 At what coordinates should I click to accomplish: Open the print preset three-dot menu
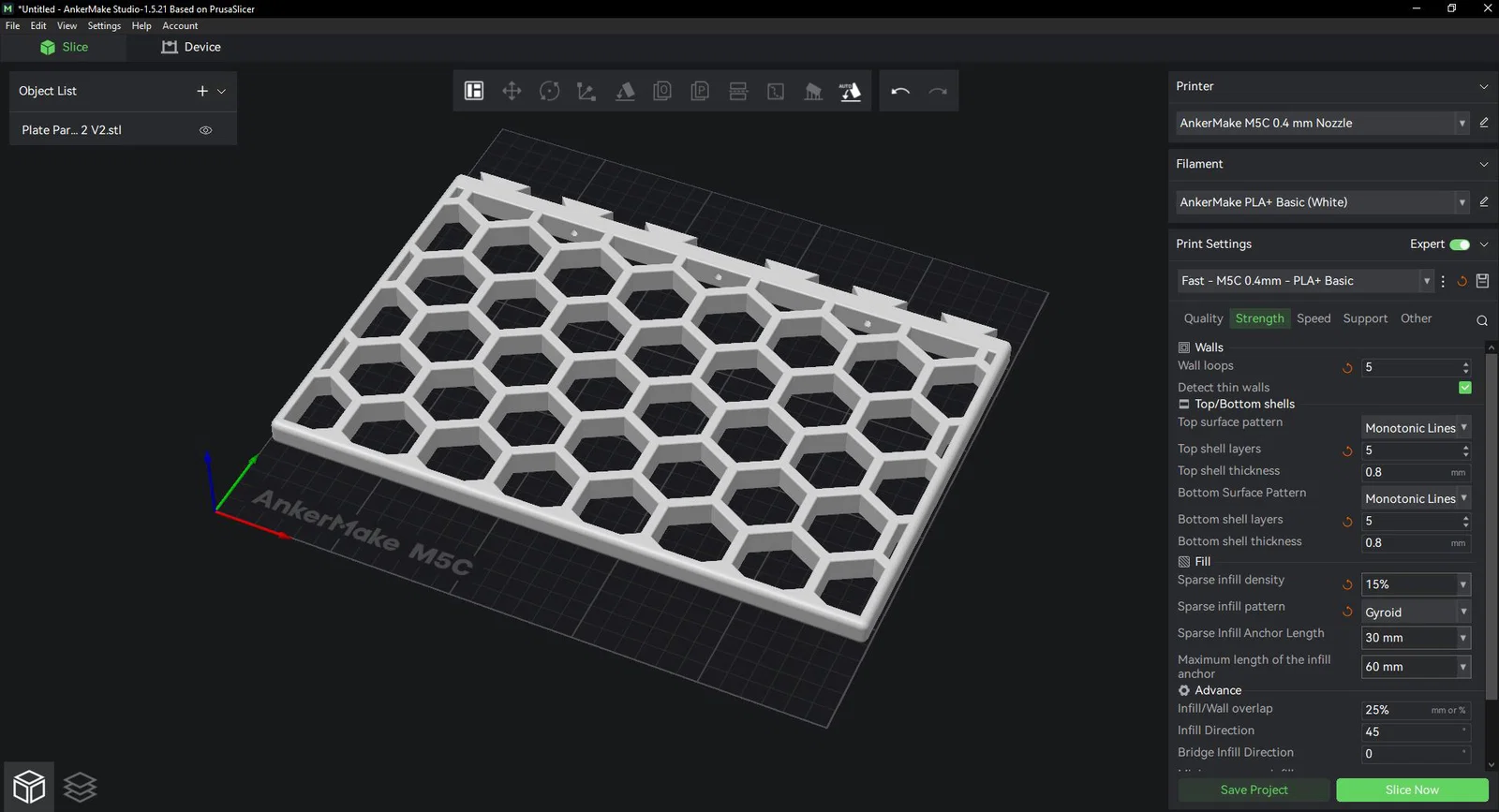pos(1443,281)
